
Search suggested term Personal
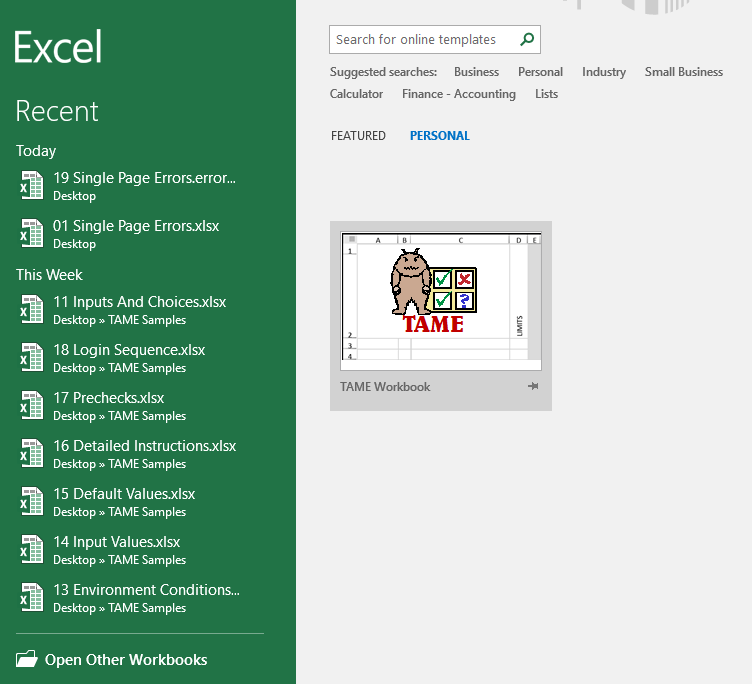pos(540,72)
